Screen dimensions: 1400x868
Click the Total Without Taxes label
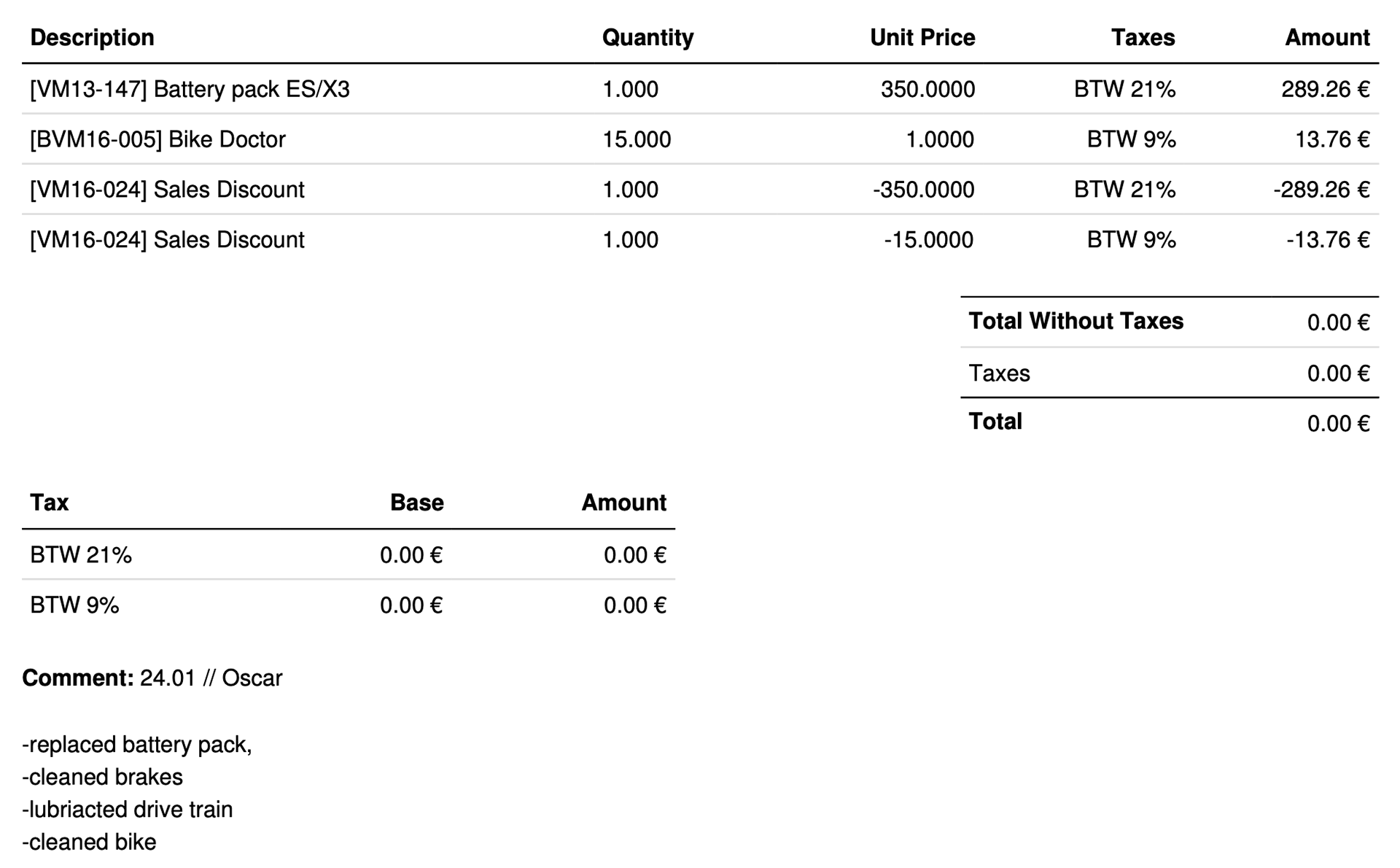click(1076, 322)
